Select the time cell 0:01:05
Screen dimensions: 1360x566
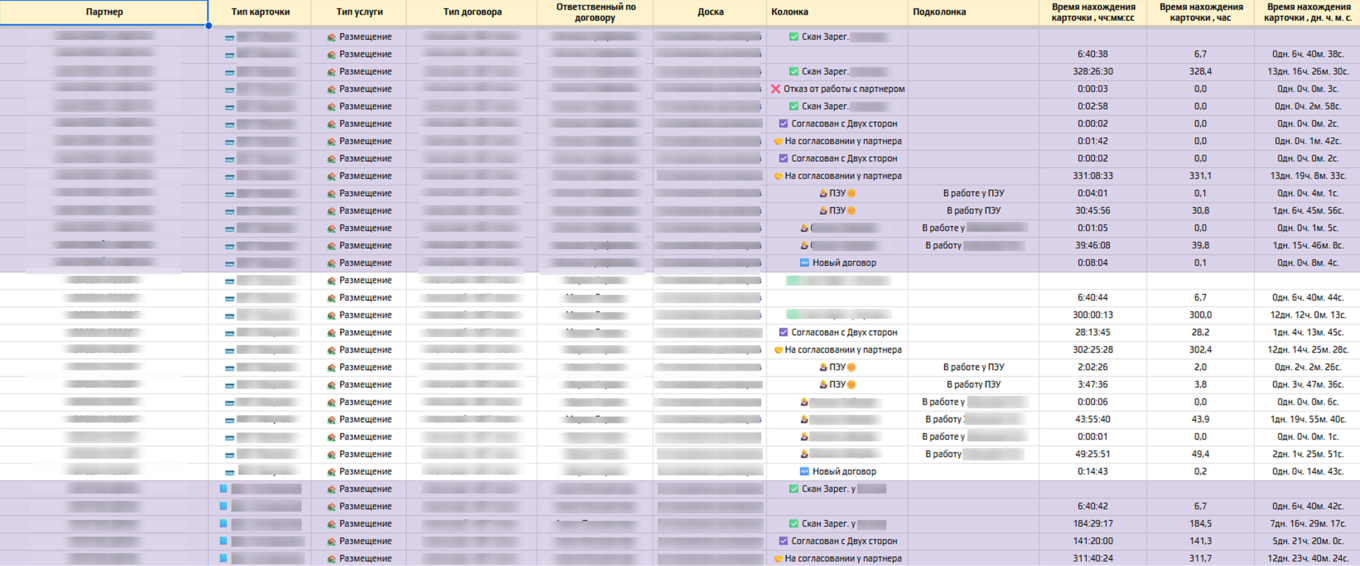(x=1093, y=228)
